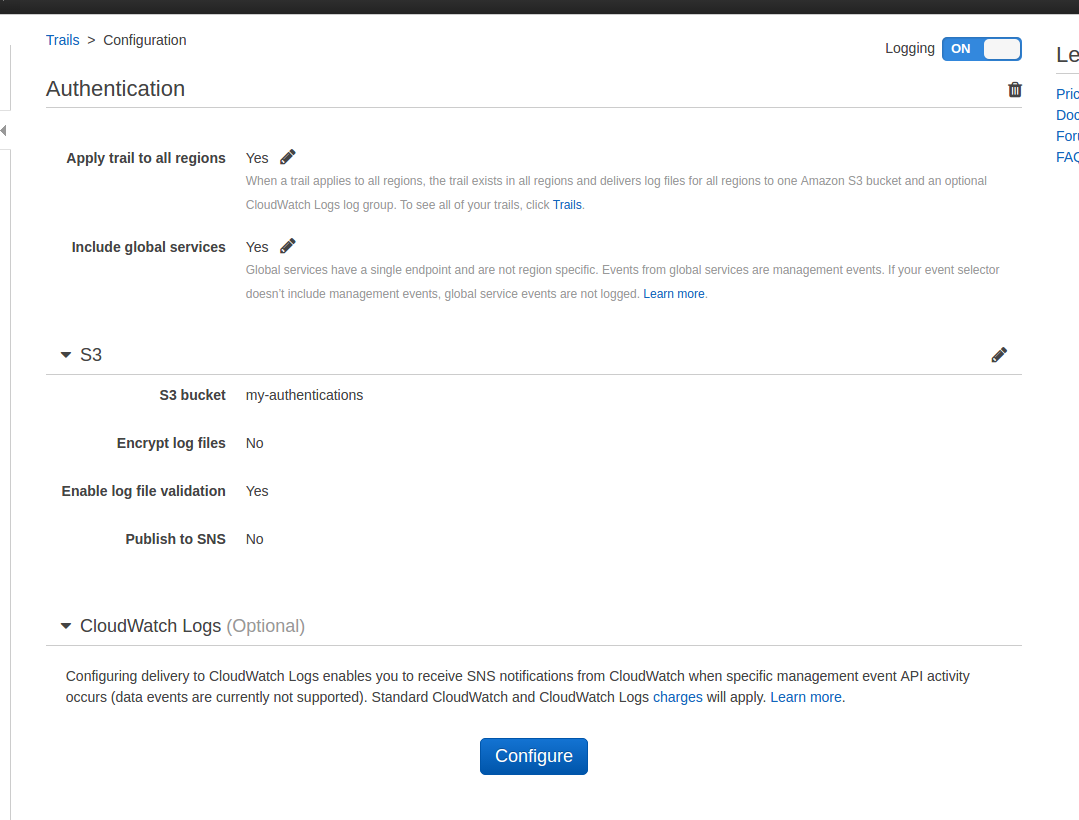Open Learn more about global services

[673, 294]
